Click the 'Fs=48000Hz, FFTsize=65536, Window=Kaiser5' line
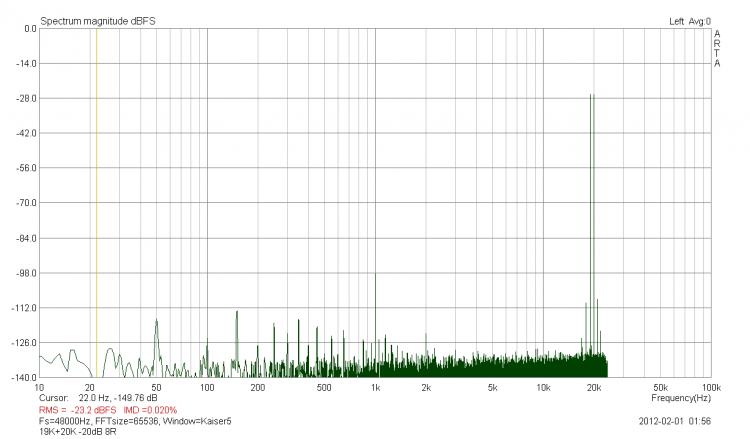The height and width of the screenshot is (439, 750). point(135,421)
